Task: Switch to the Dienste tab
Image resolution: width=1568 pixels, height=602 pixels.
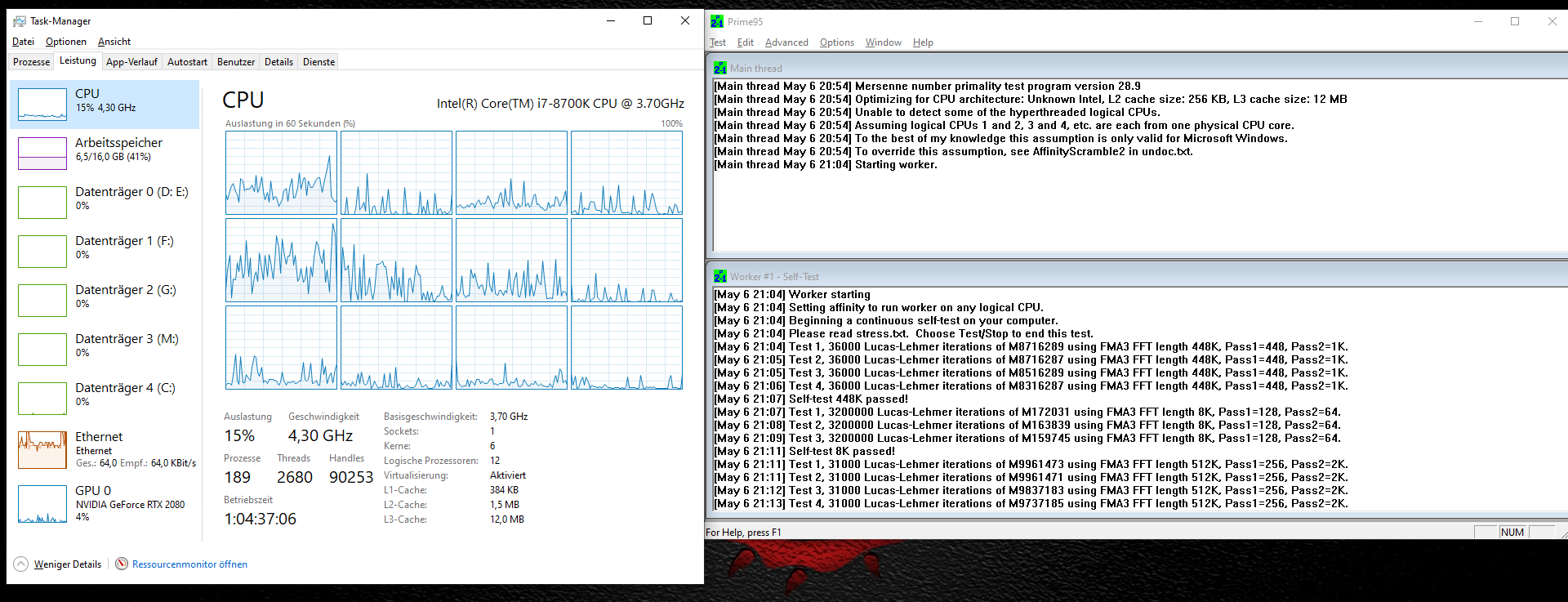Action: [318, 62]
